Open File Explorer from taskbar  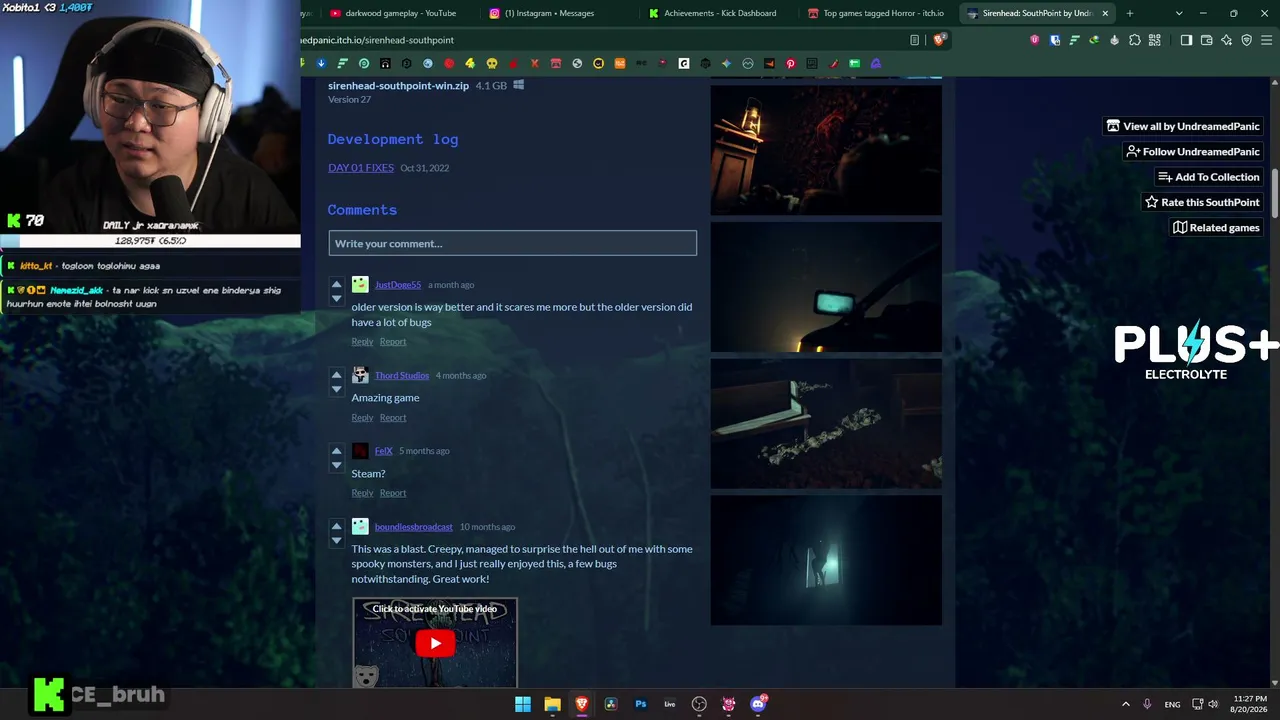click(x=552, y=704)
